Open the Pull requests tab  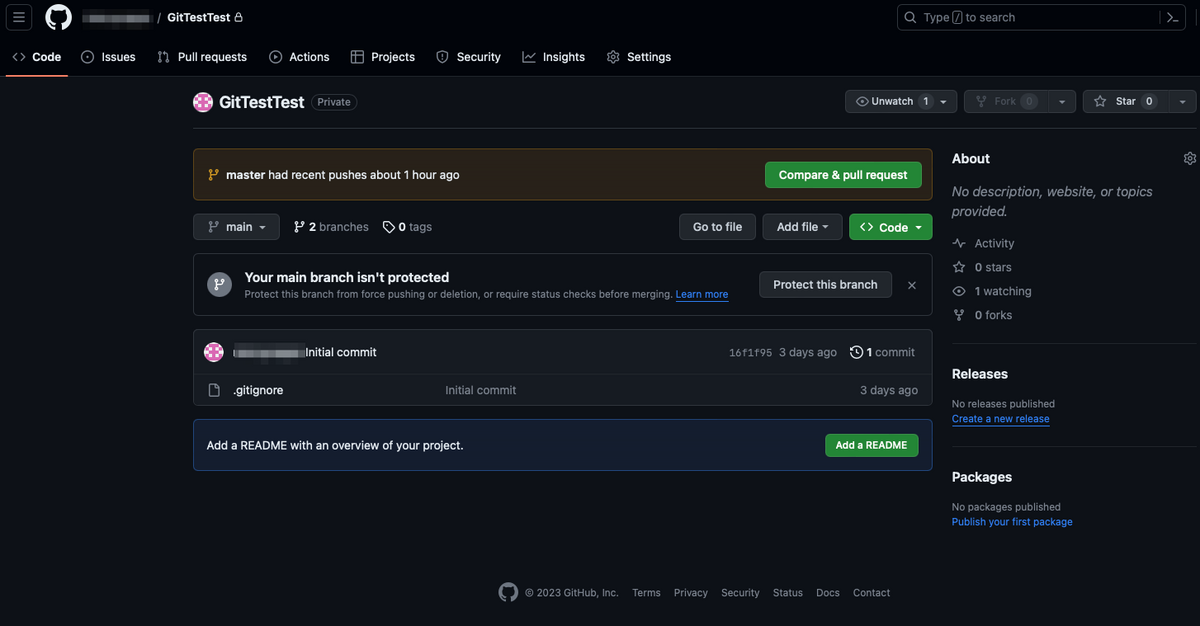click(202, 57)
